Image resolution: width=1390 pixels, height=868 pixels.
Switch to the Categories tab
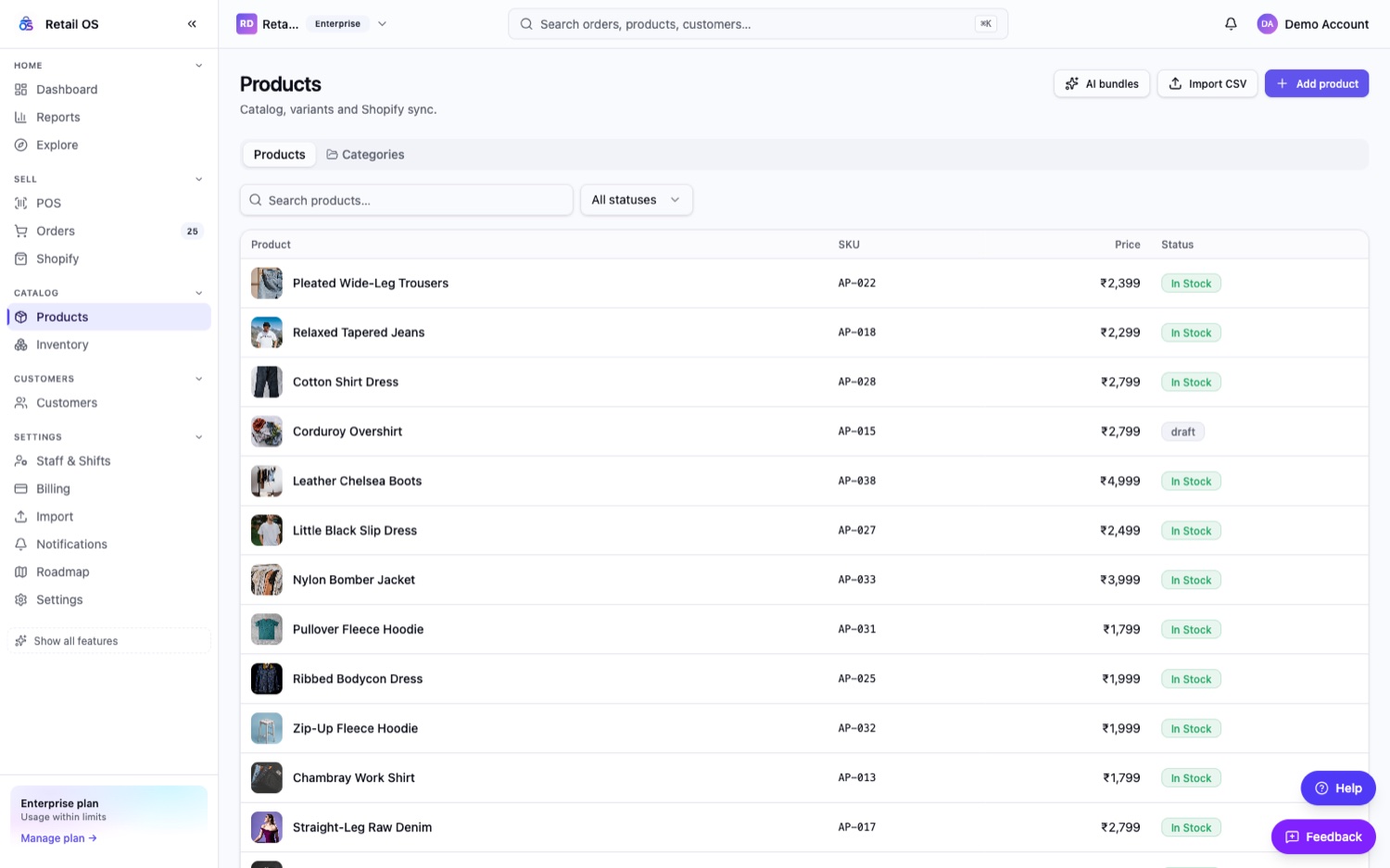pos(365,155)
